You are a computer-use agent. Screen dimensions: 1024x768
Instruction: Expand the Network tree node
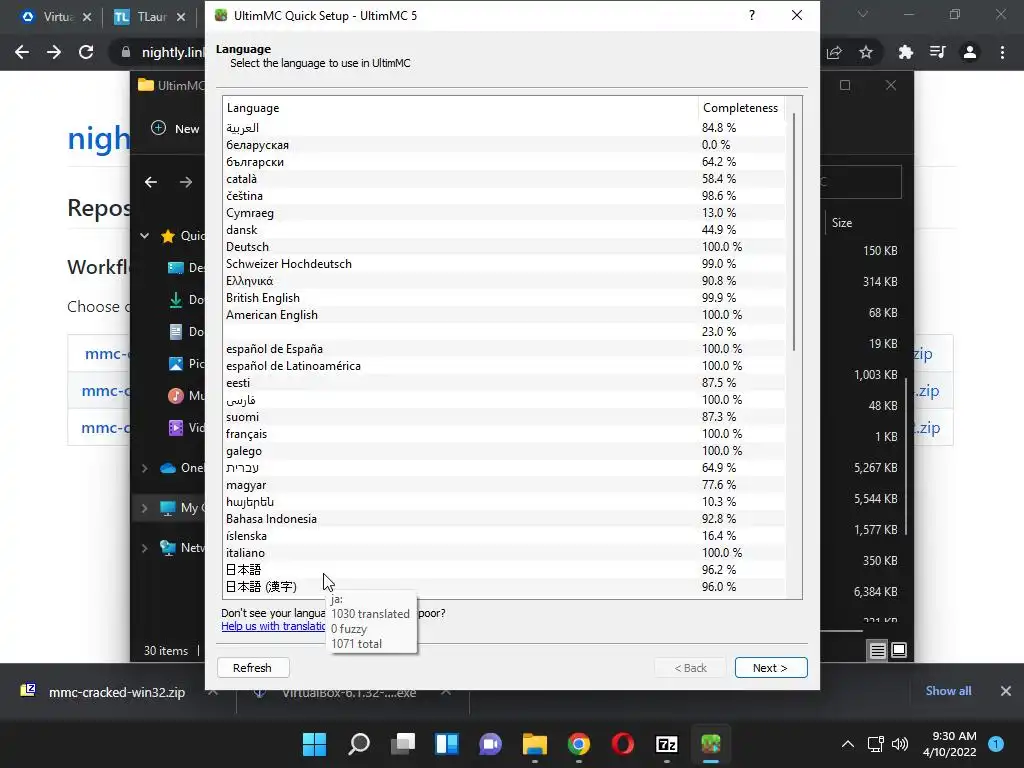point(144,548)
